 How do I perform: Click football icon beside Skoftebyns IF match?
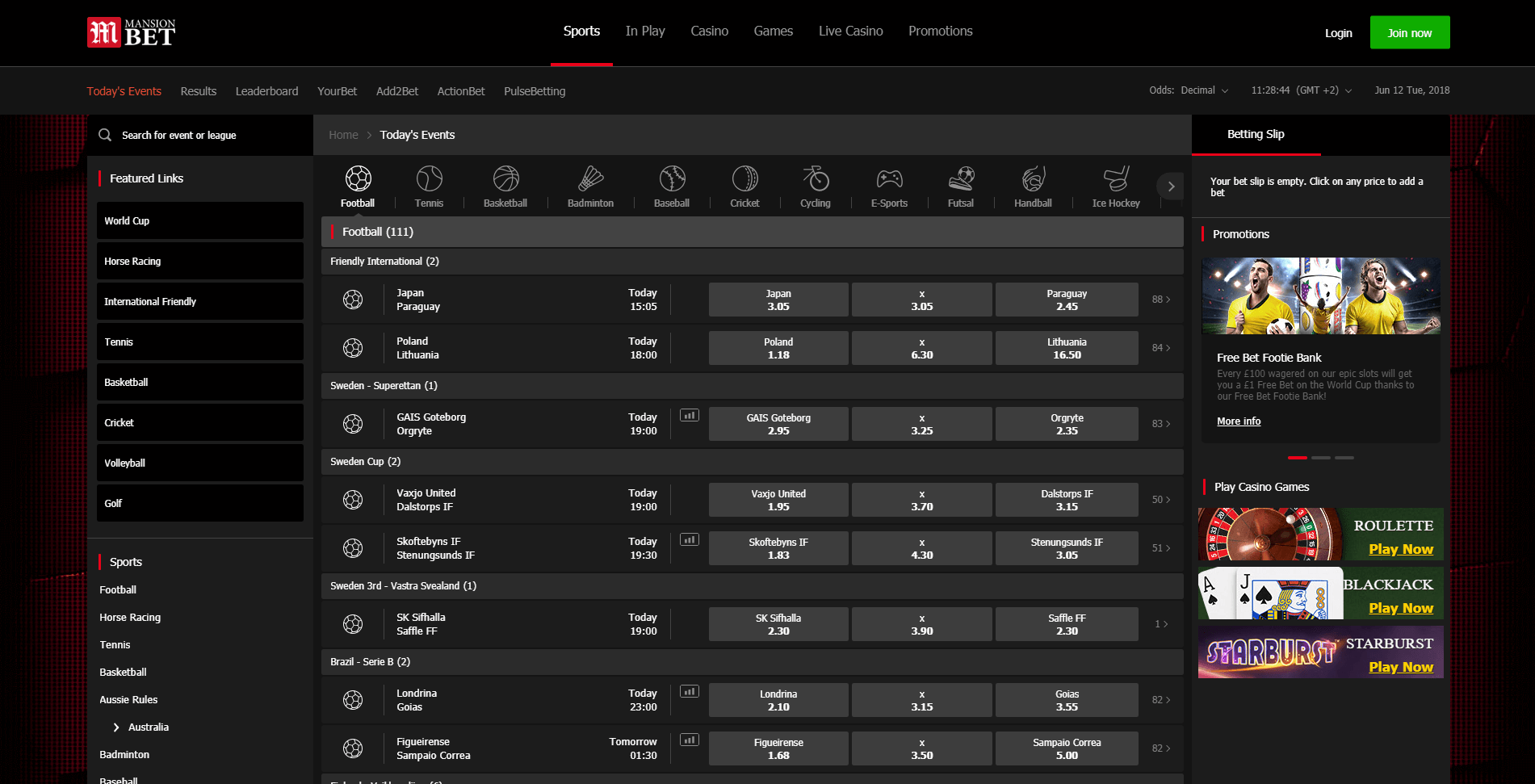tap(353, 548)
